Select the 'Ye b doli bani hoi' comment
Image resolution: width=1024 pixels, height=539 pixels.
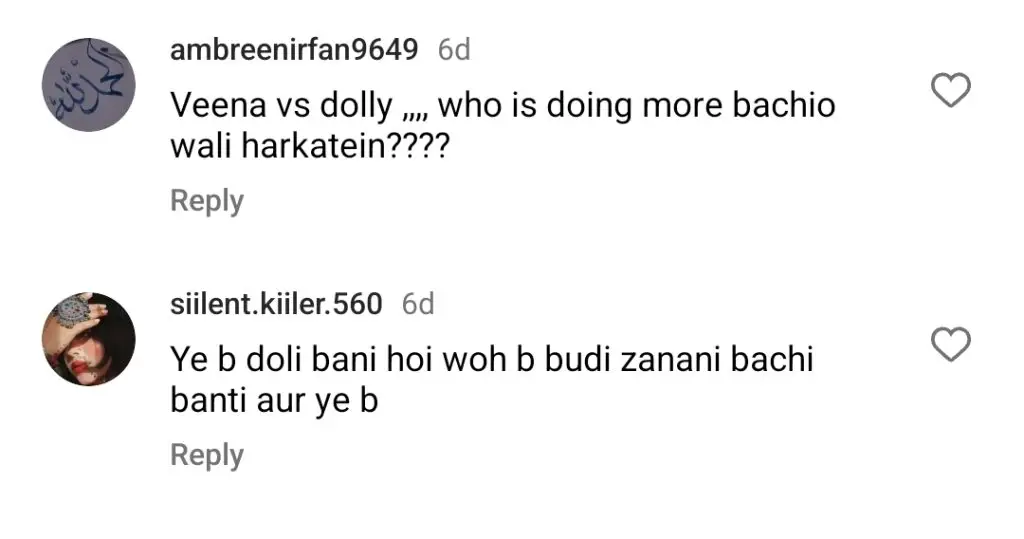pyautogui.click(x=492, y=380)
